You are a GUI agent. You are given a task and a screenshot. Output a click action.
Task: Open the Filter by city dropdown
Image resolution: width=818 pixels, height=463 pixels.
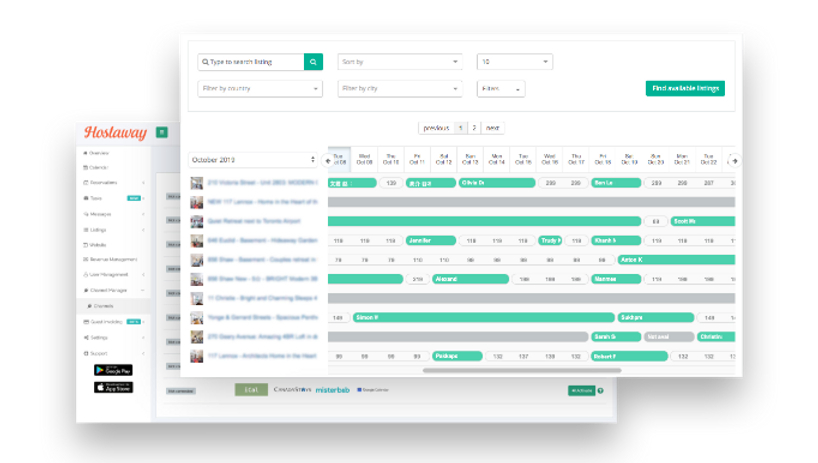click(399, 88)
